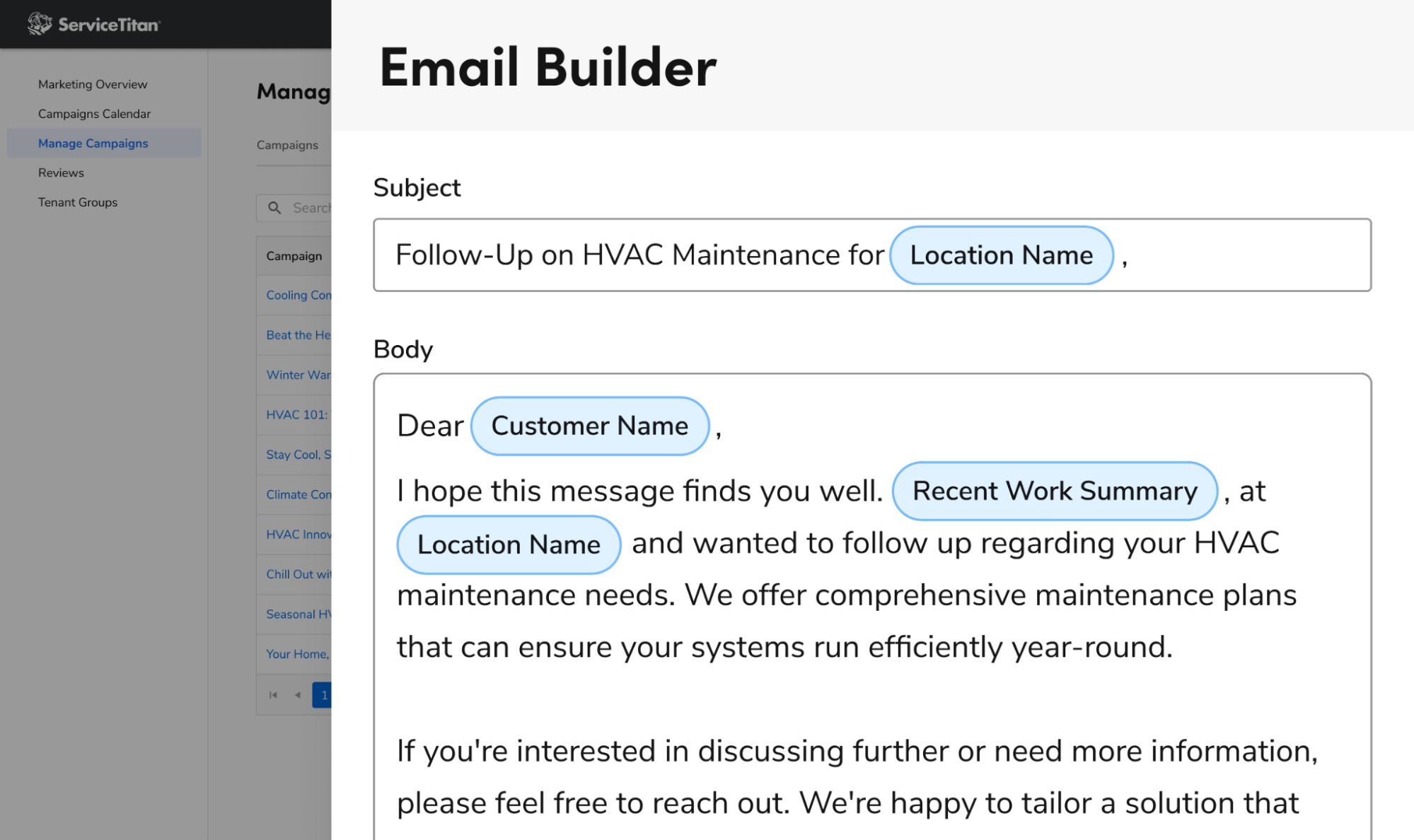Image resolution: width=1414 pixels, height=840 pixels.
Task: Go to first page arrow icon
Action: [273, 695]
